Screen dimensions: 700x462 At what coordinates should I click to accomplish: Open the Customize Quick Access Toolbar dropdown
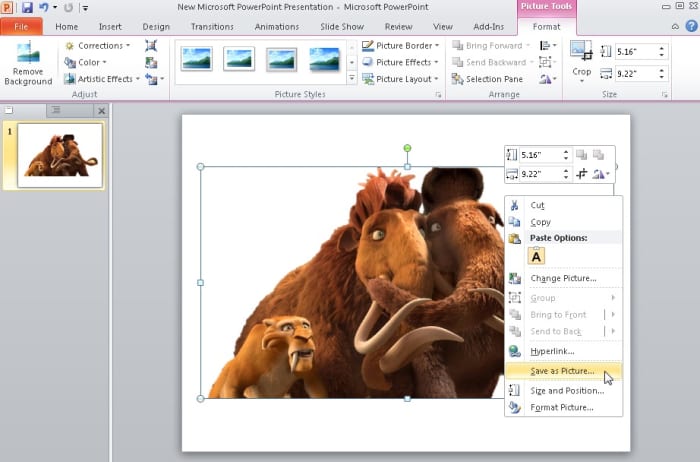point(85,8)
